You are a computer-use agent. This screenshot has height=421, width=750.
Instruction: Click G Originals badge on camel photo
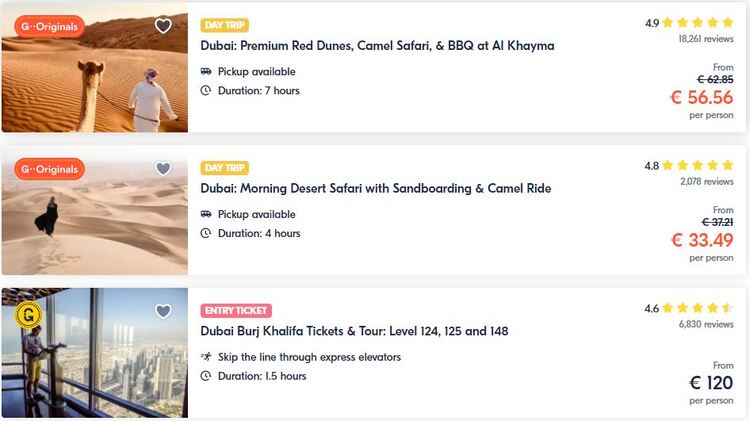point(49,26)
